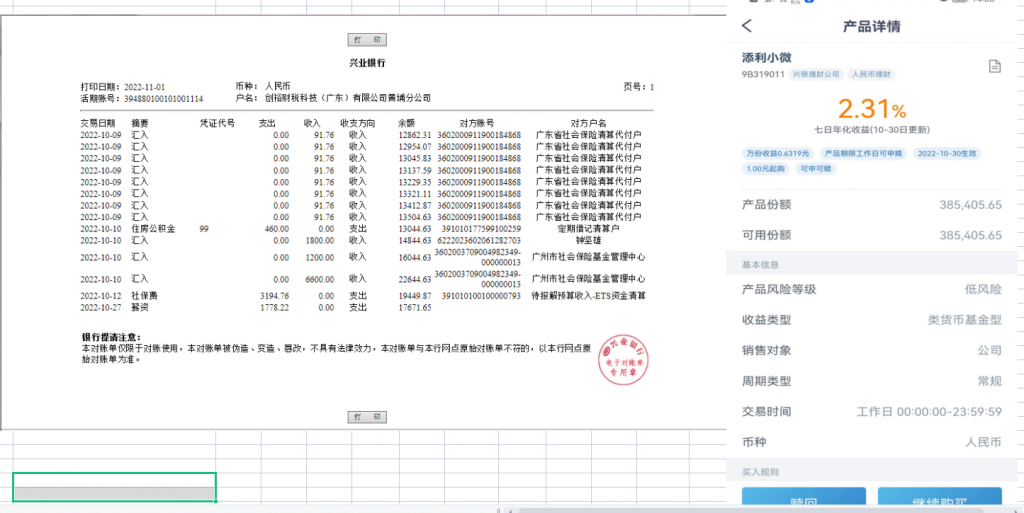Click the 低风险 risk level value
Viewport: 1024px width, 513px height.
[x=984, y=289]
